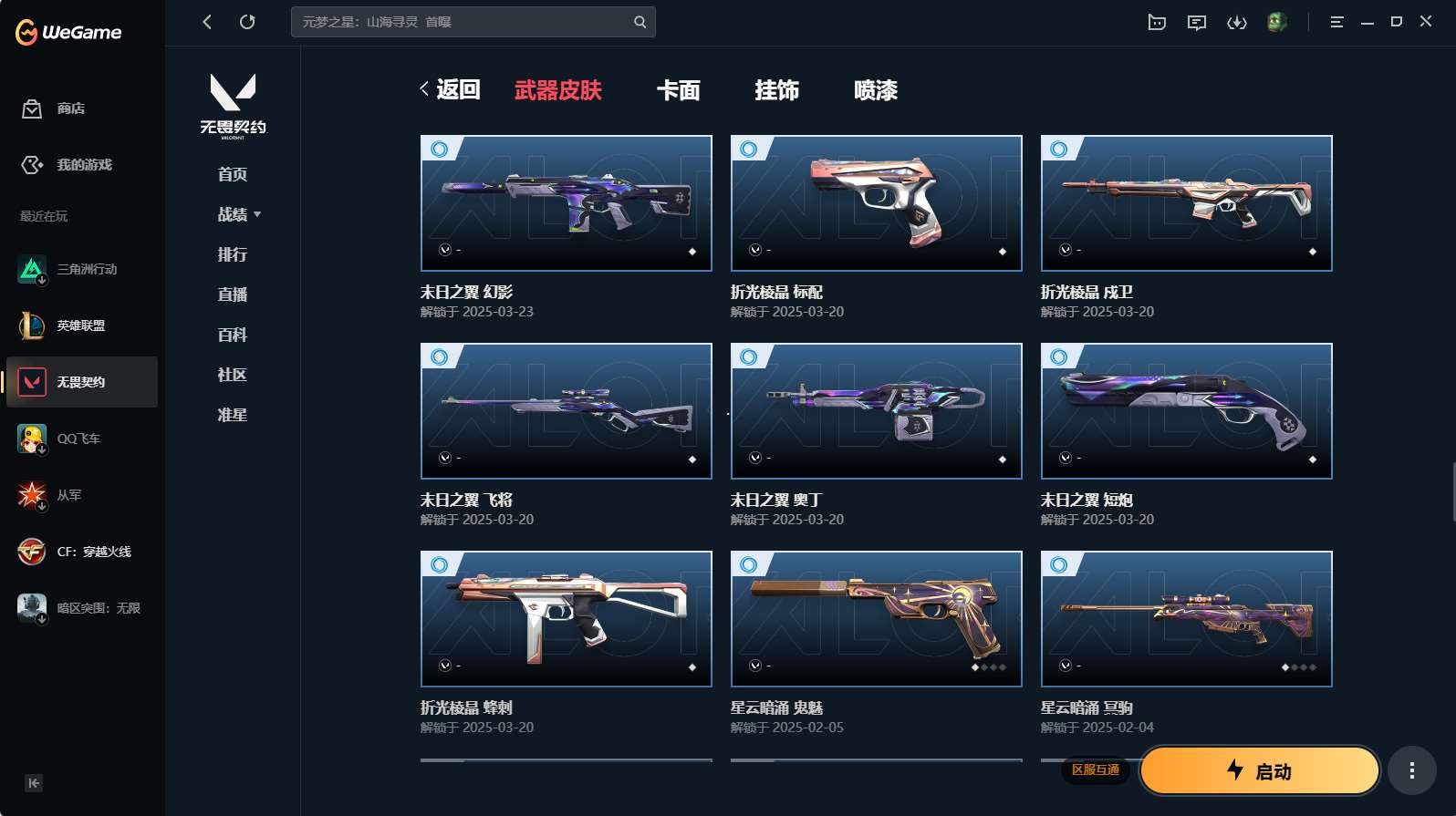The height and width of the screenshot is (816, 1456).
Task: Switch to the 卡面 tab
Action: pyautogui.click(x=678, y=90)
